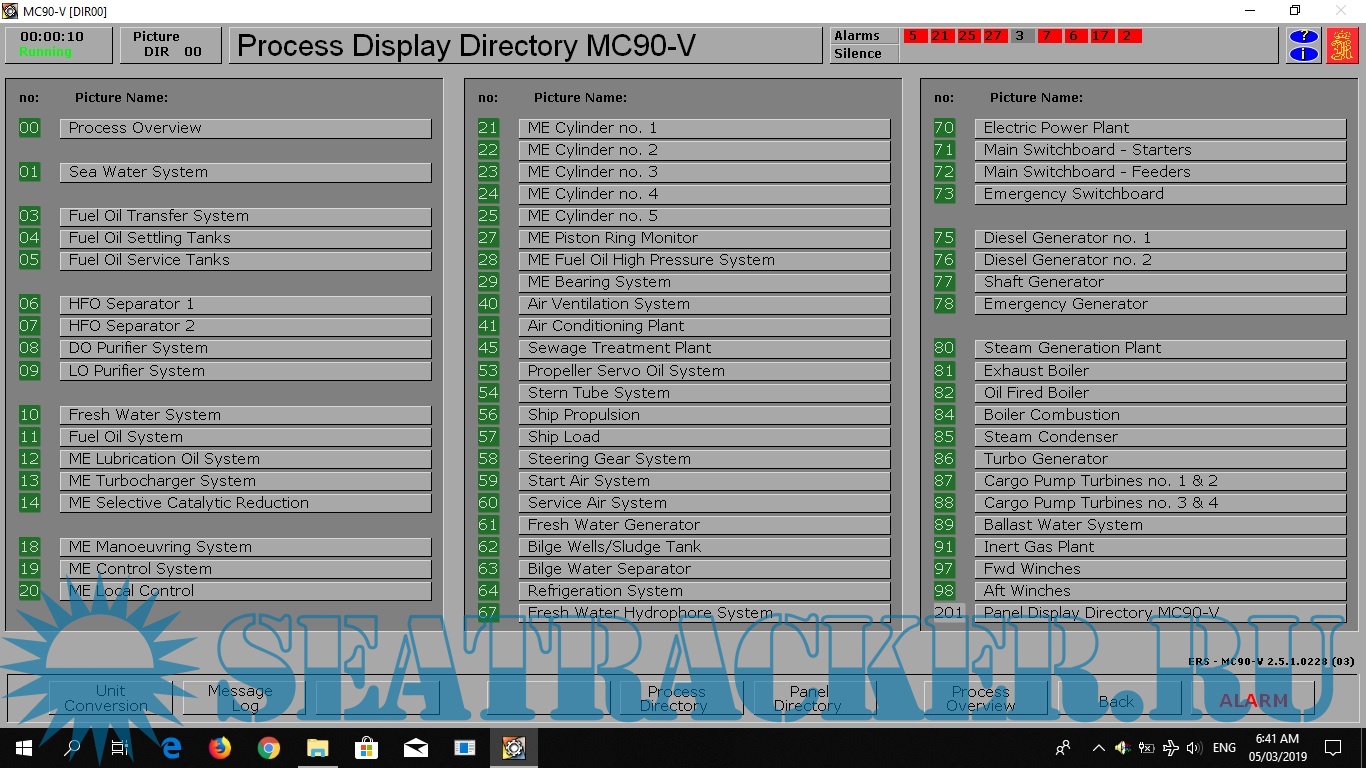Screen dimensions: 1366x768
Task: Launch Google Chrome from the taskbar
Action: (268, 748)
